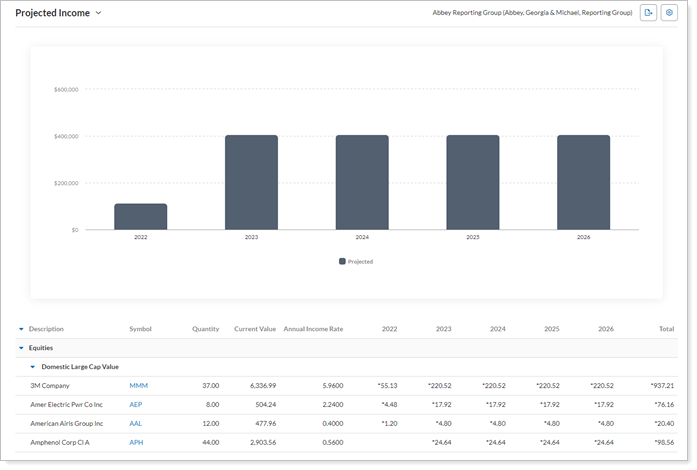697x470 pixels.
Task: Click the Abbey Reporting Group account name
Action: pyautogui.click(x=532, y=13)
